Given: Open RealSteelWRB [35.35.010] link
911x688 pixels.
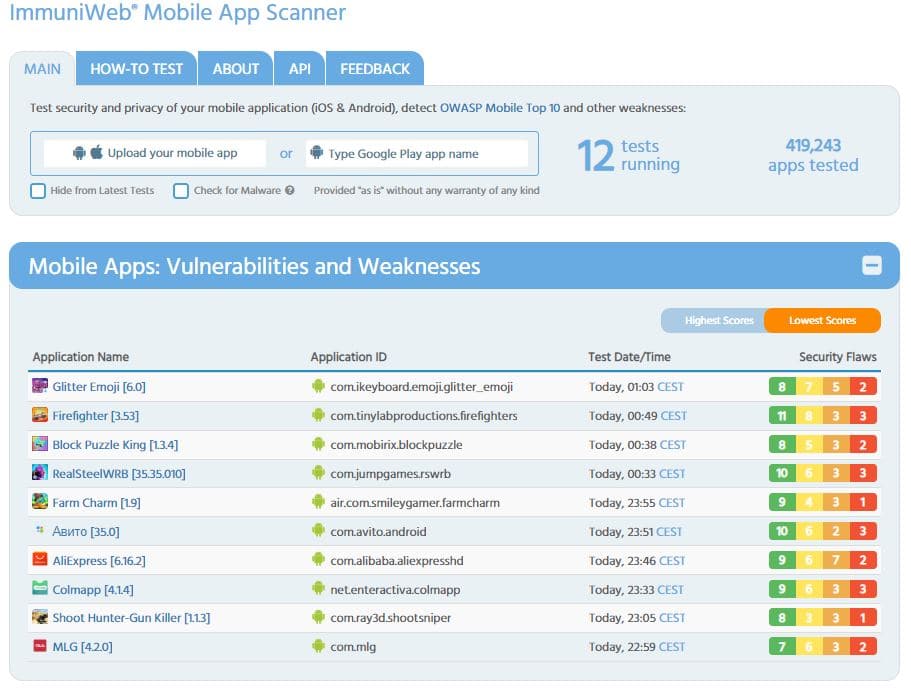Looking at the screenshot, I should [119, 474].
